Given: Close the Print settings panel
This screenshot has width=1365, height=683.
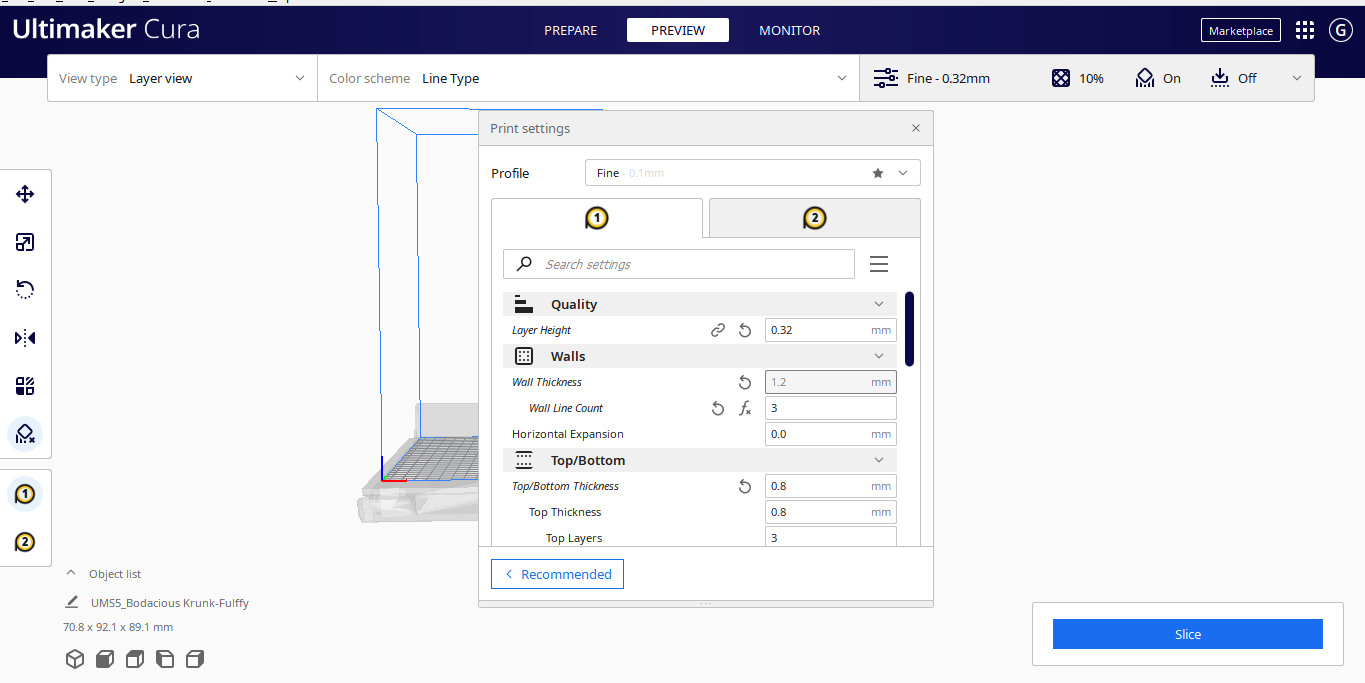Looking at the screenshot, I should (x=916, y=128).
